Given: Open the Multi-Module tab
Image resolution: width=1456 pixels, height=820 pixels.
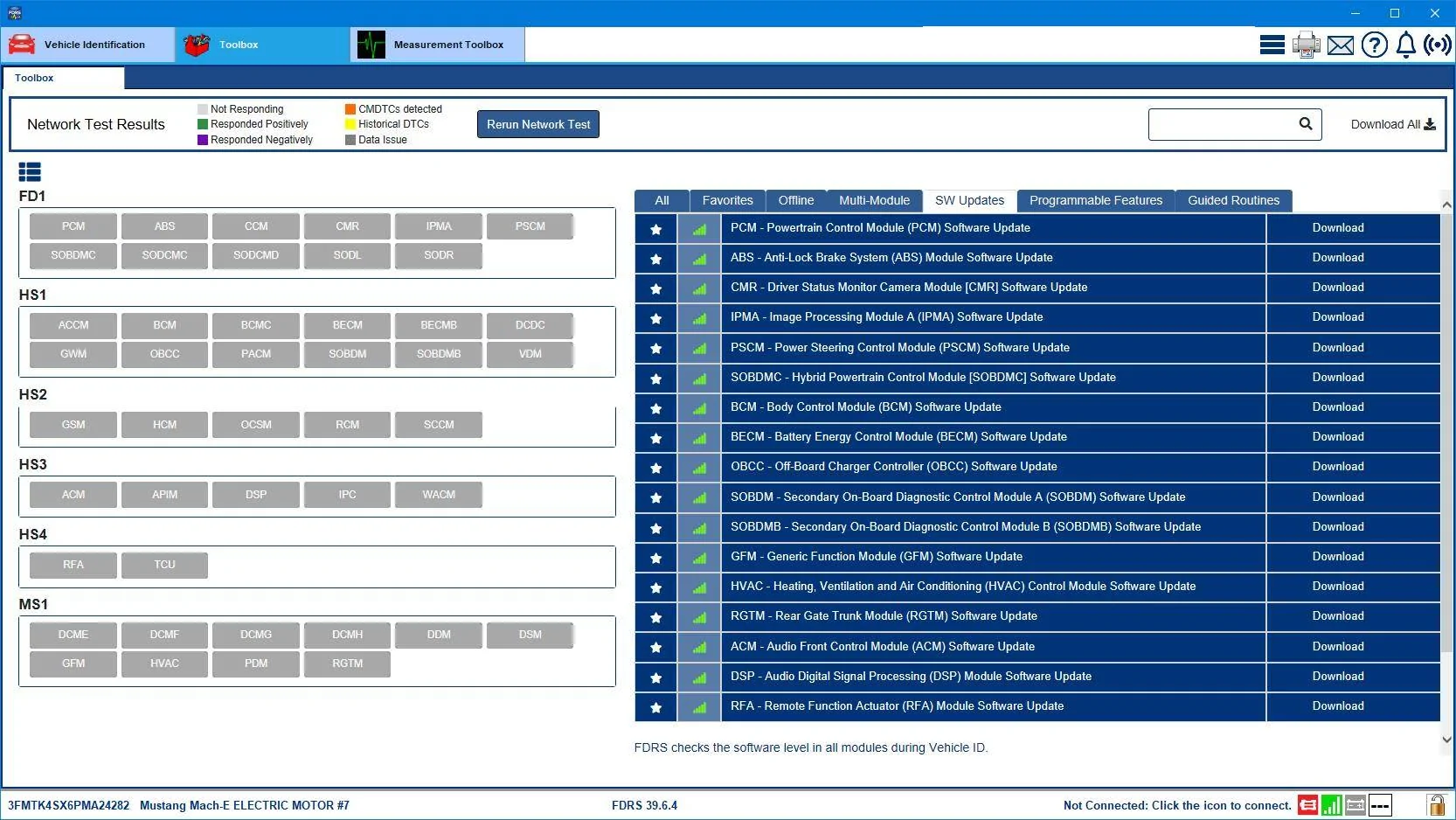Looking at the screenshot, I should point(874,200).
